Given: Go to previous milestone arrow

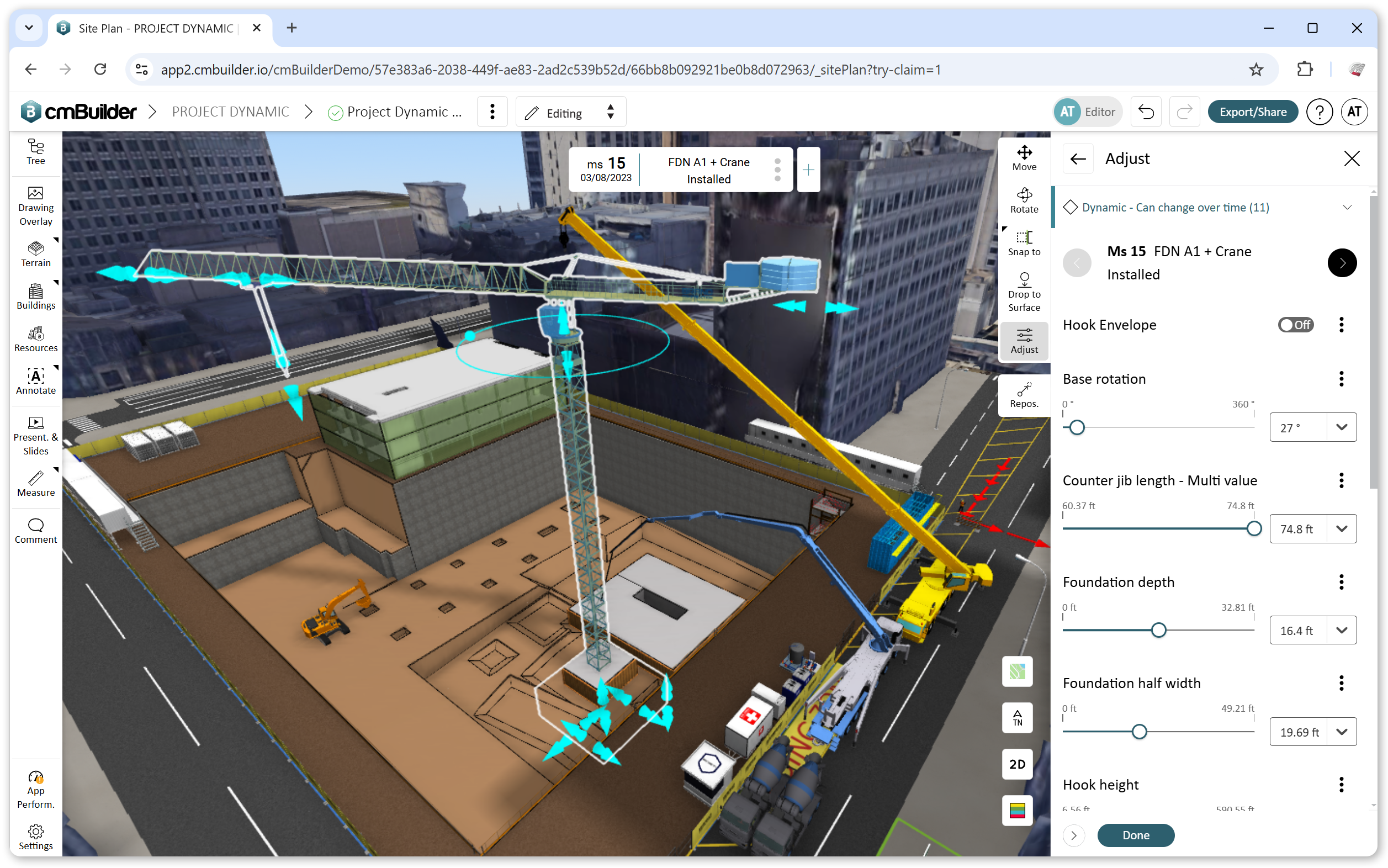Looking at the screenshot, I should pos(1077,263).
